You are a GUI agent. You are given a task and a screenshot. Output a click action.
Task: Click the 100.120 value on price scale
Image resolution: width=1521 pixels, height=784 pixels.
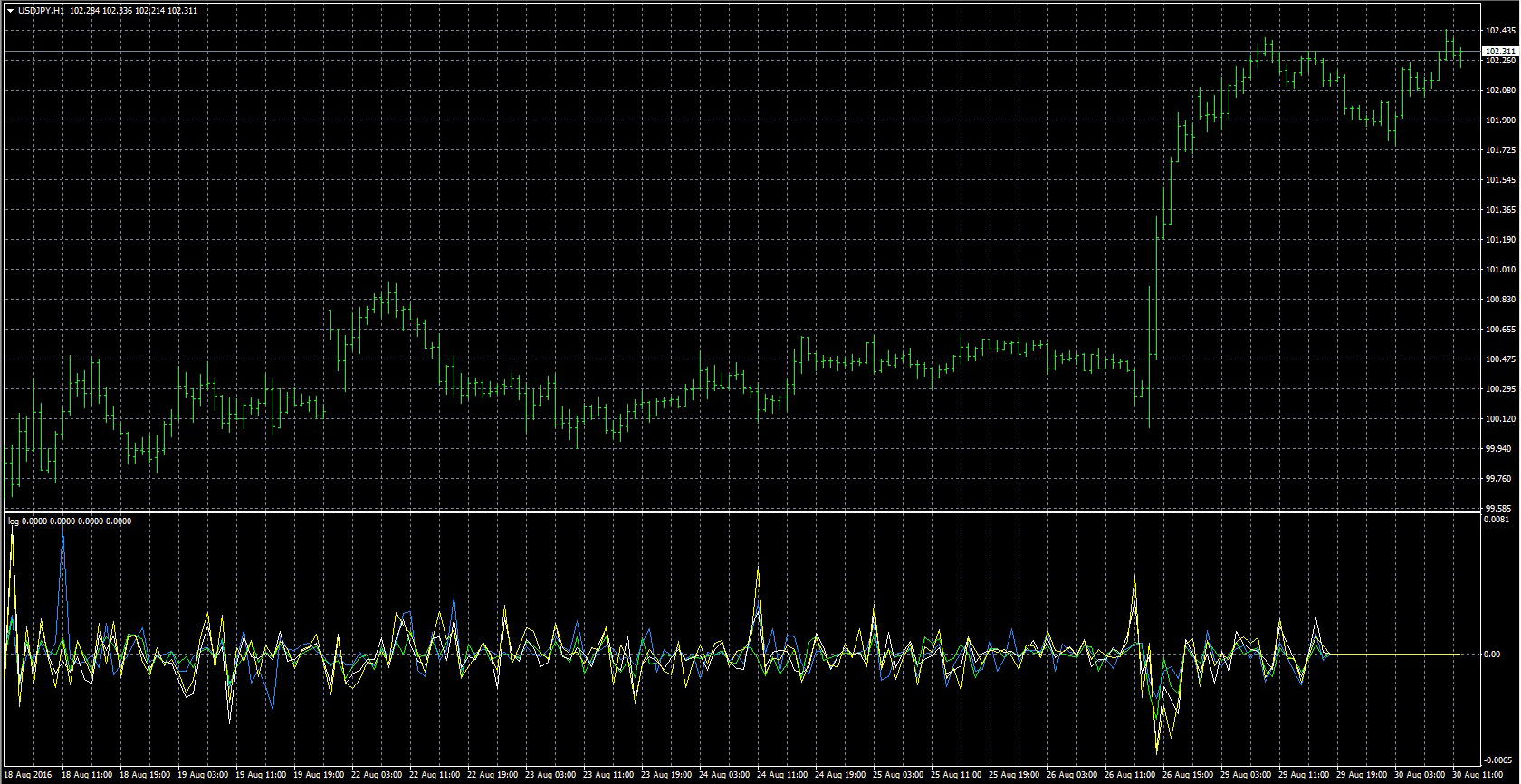pos(1499,419)
